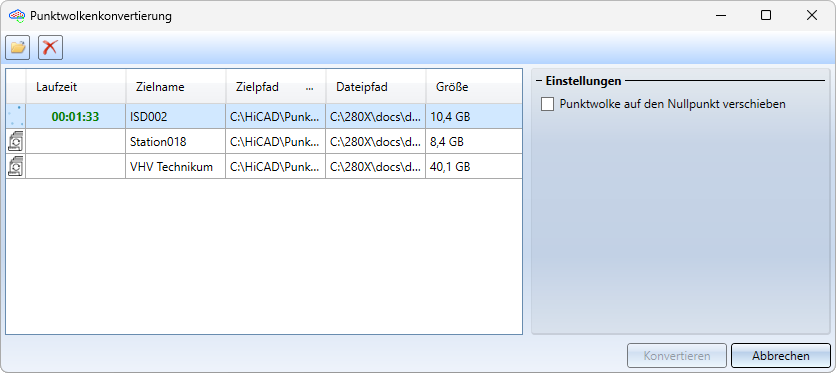The height and width of the screenshot is (373, 836).
Task: Click the Dateipfad column header
Action: [x=376, y=87]
